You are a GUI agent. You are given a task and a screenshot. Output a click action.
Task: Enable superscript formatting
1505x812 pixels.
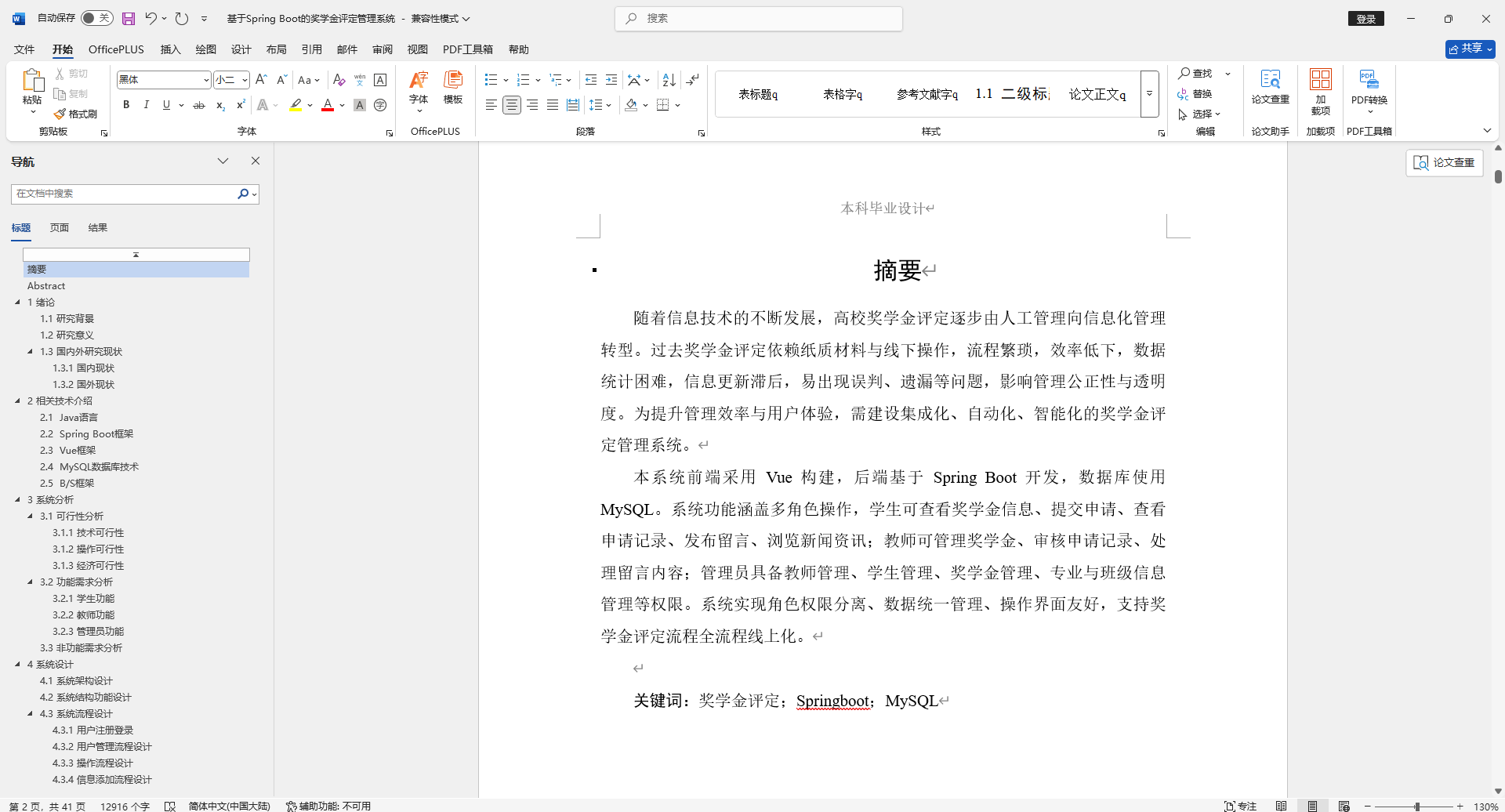point(240,104)
